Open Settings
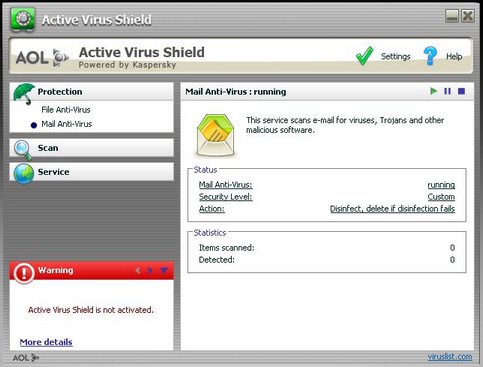This screenshot has width=483, height=367. point(395,56)
